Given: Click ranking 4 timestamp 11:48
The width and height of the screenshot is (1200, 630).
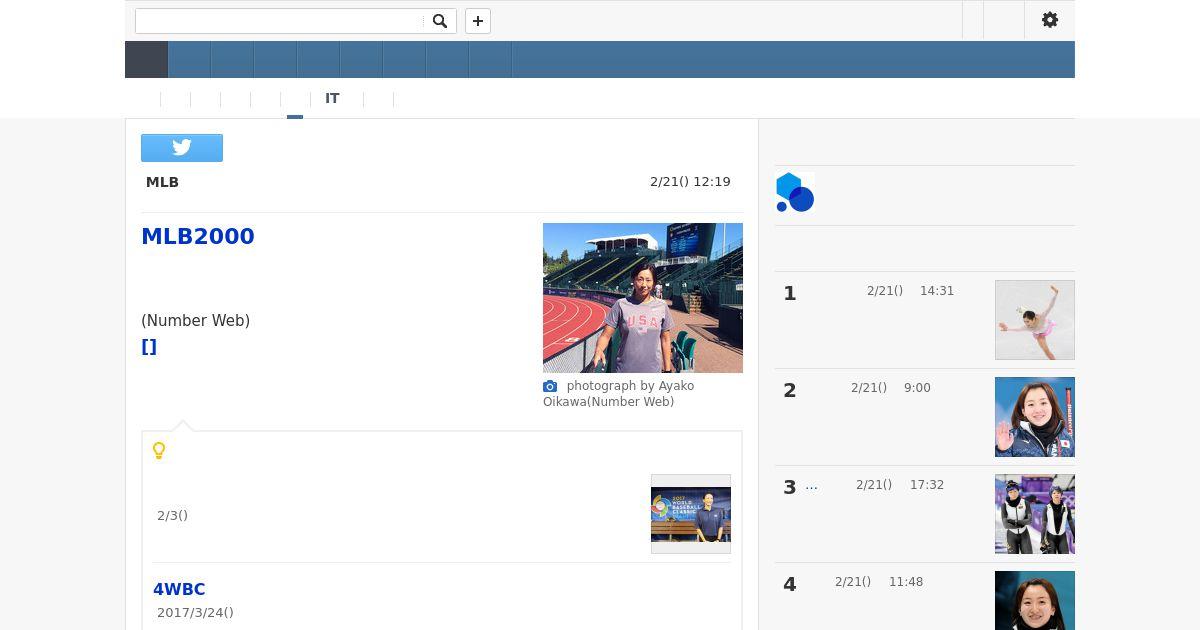Looking at the screenshot, I should click(x=906, y=582).
